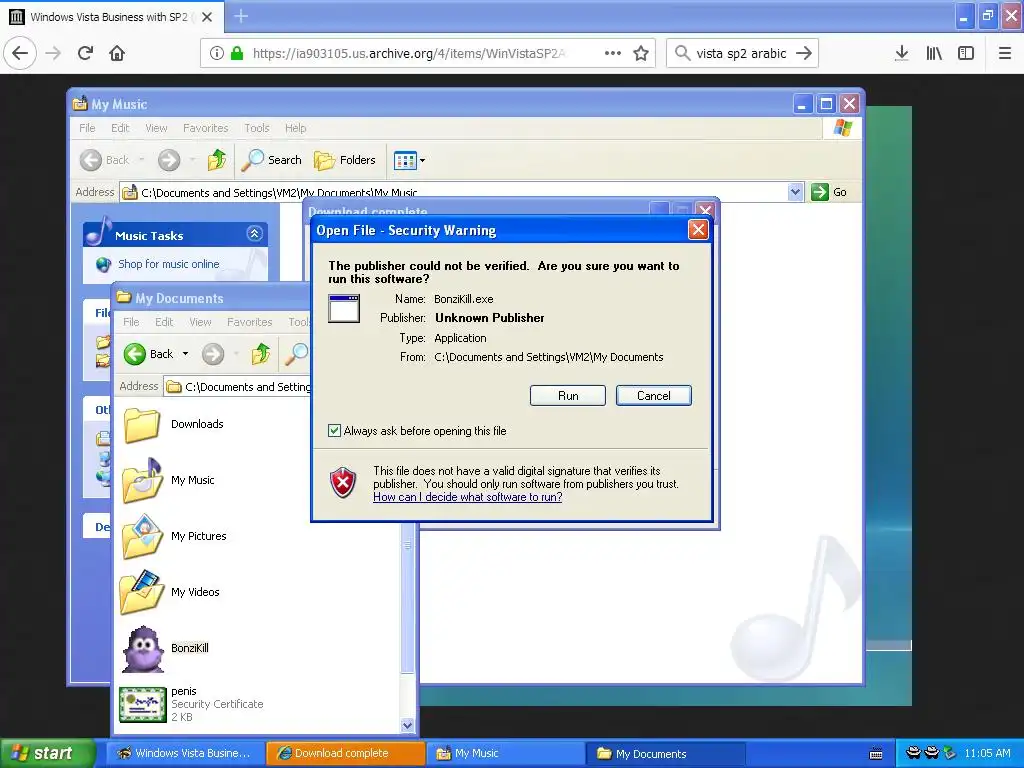1024x768 pixels.
Task: Click Search in My Music toolbar
Action: click(x=272, y=160)
